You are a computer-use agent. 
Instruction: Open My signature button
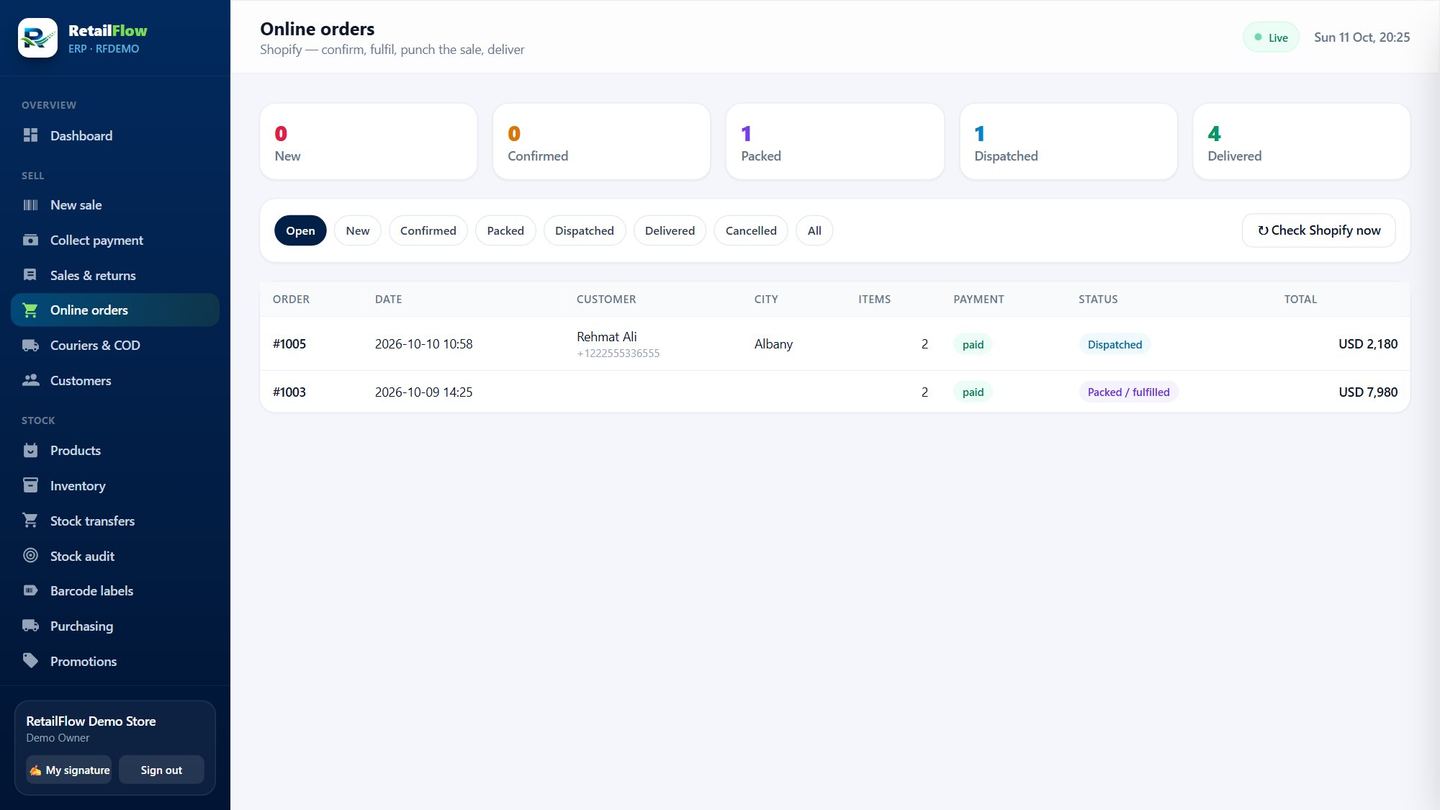point(69,770)
